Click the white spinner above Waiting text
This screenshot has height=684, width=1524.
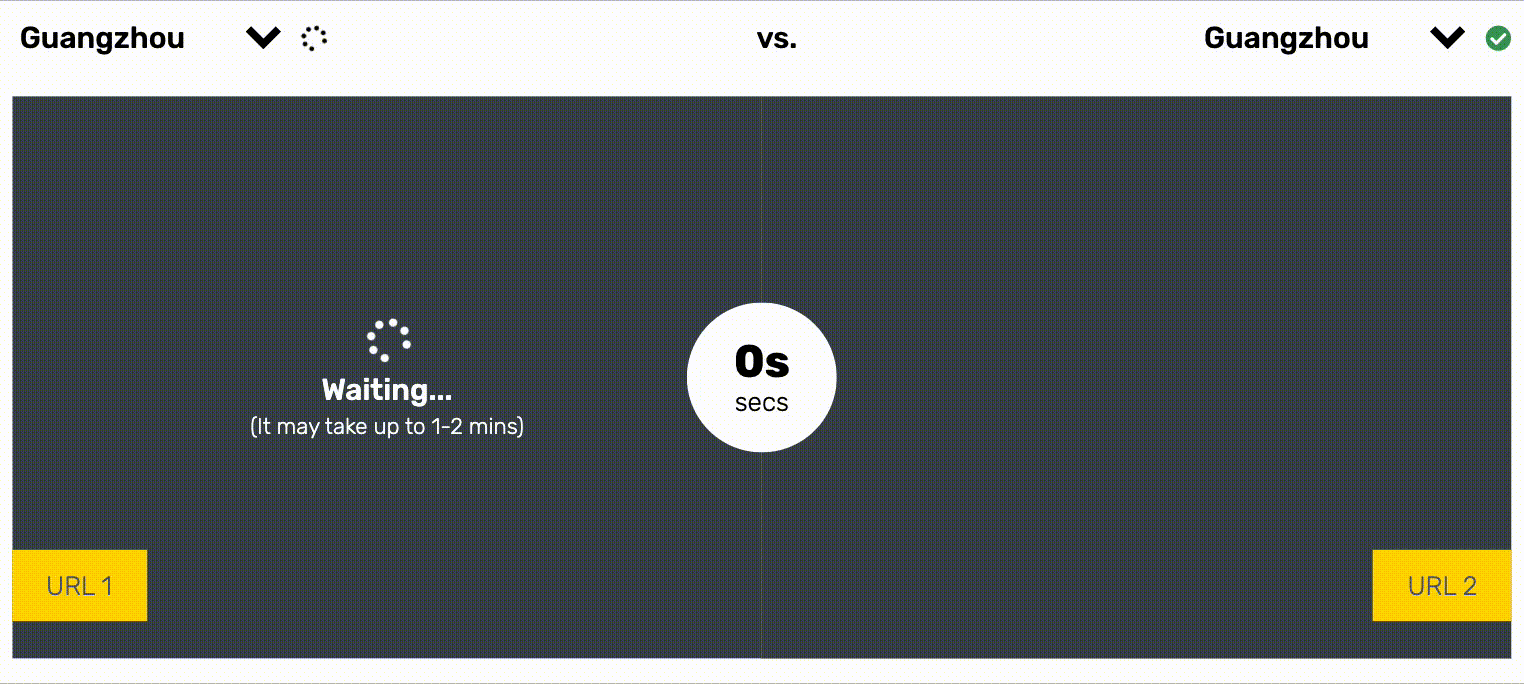(x=388, y=340)
